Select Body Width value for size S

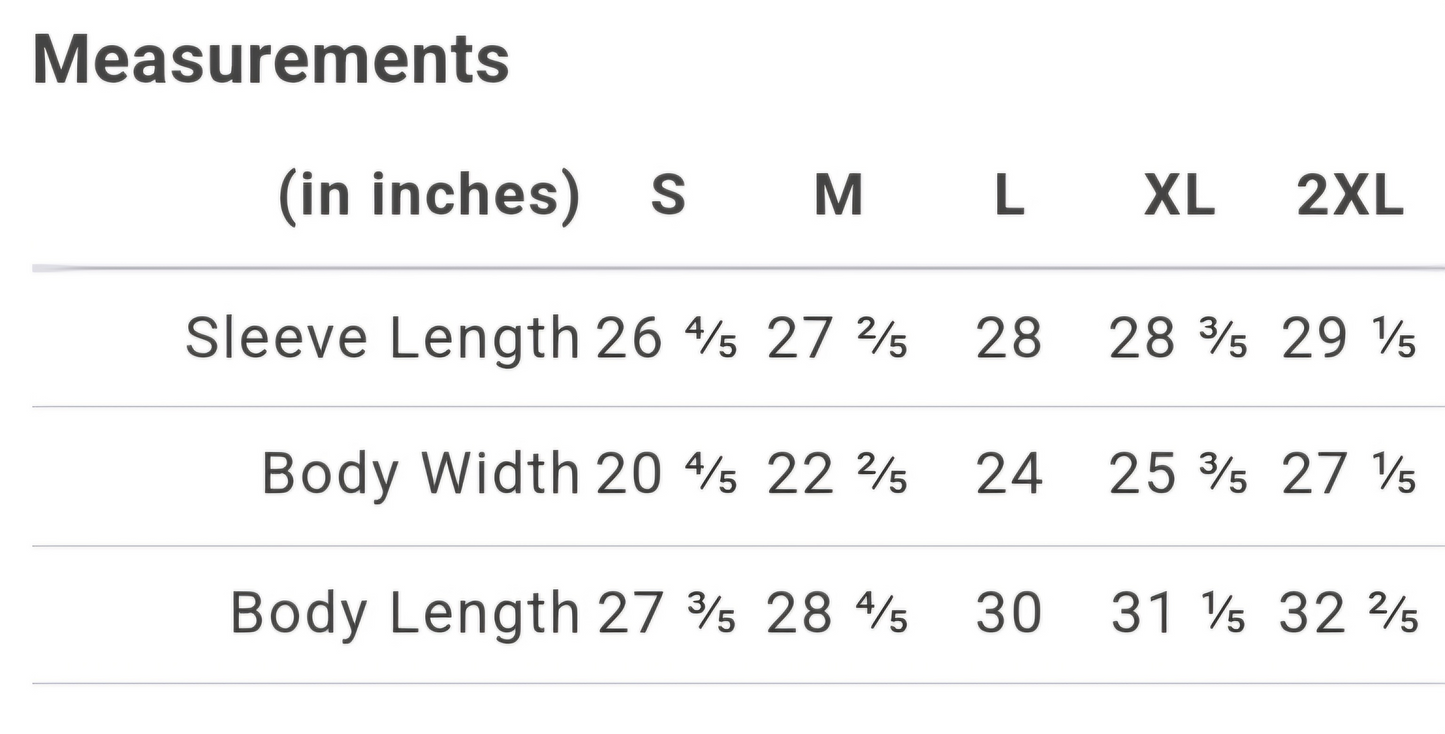pyautogui.click(x=666, y=473)
